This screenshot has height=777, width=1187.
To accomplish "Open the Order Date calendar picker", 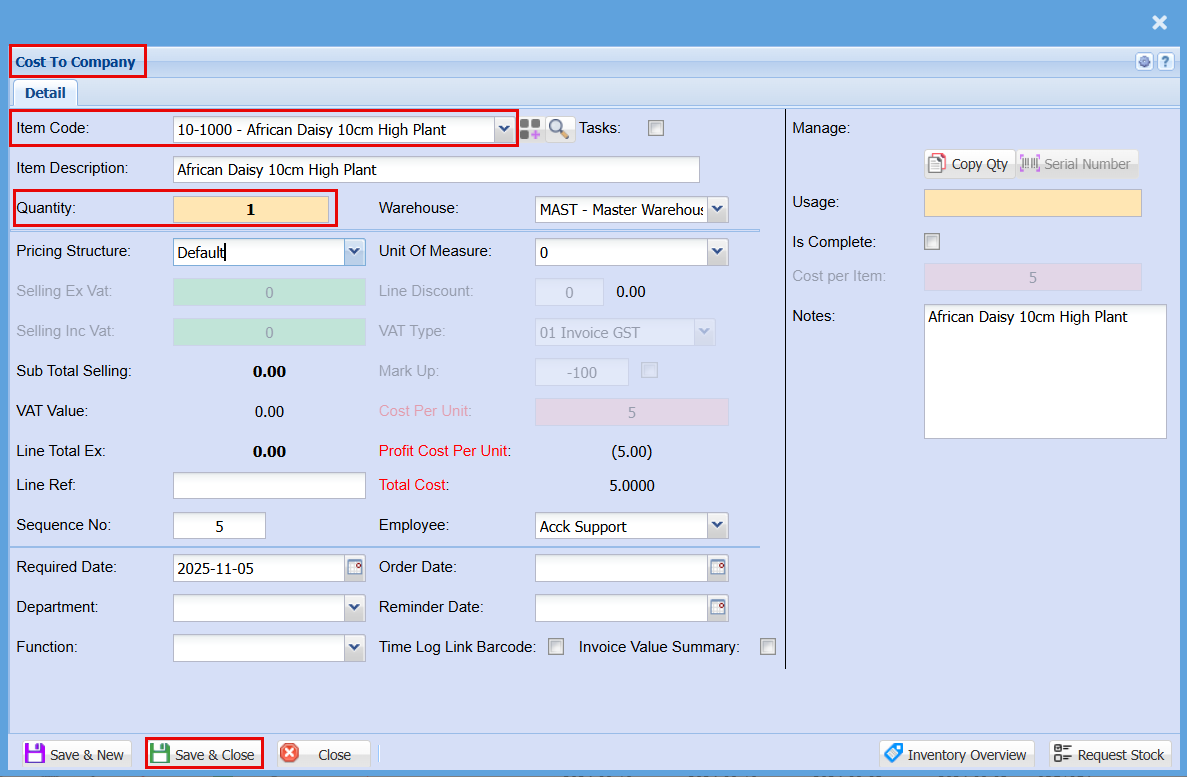I will (718, 568).
